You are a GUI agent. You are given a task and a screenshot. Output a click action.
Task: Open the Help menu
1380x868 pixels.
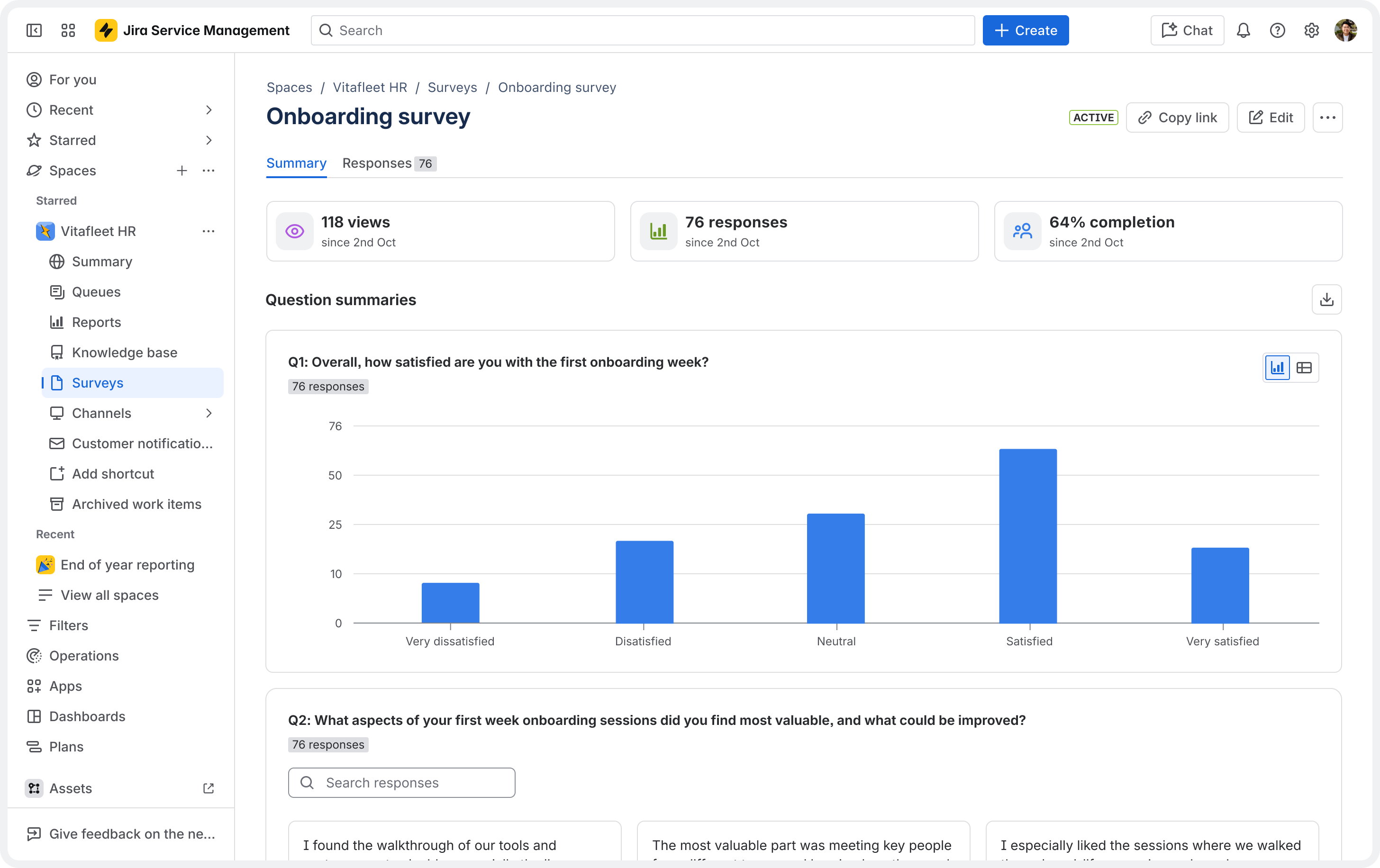(x=1278, y=30)
